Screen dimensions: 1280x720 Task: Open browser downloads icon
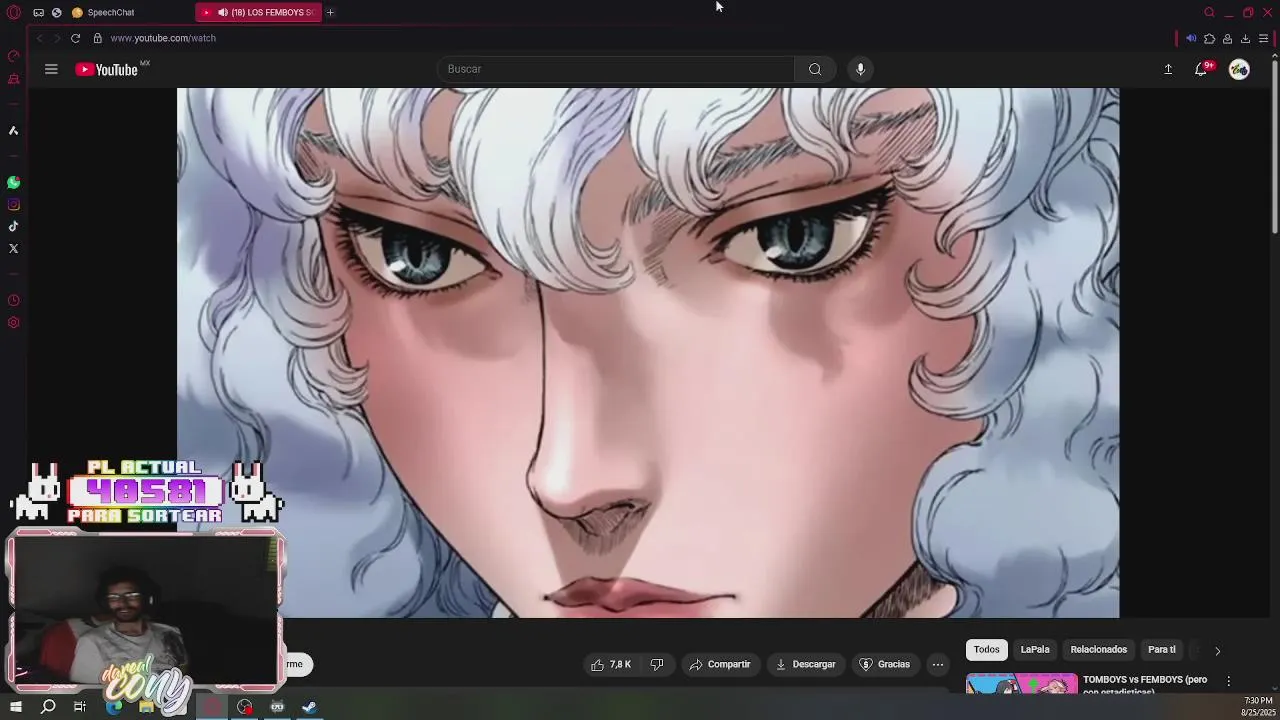point(1245,39)
